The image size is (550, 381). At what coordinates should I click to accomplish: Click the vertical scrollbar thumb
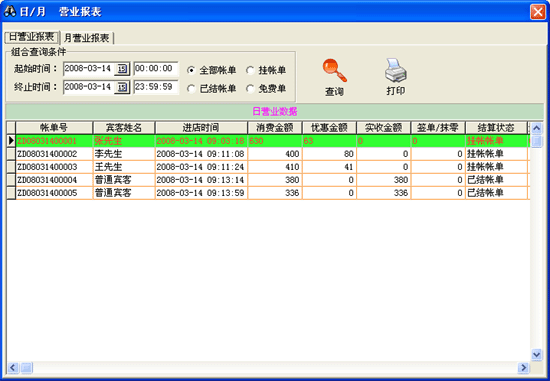pos(536,141)
